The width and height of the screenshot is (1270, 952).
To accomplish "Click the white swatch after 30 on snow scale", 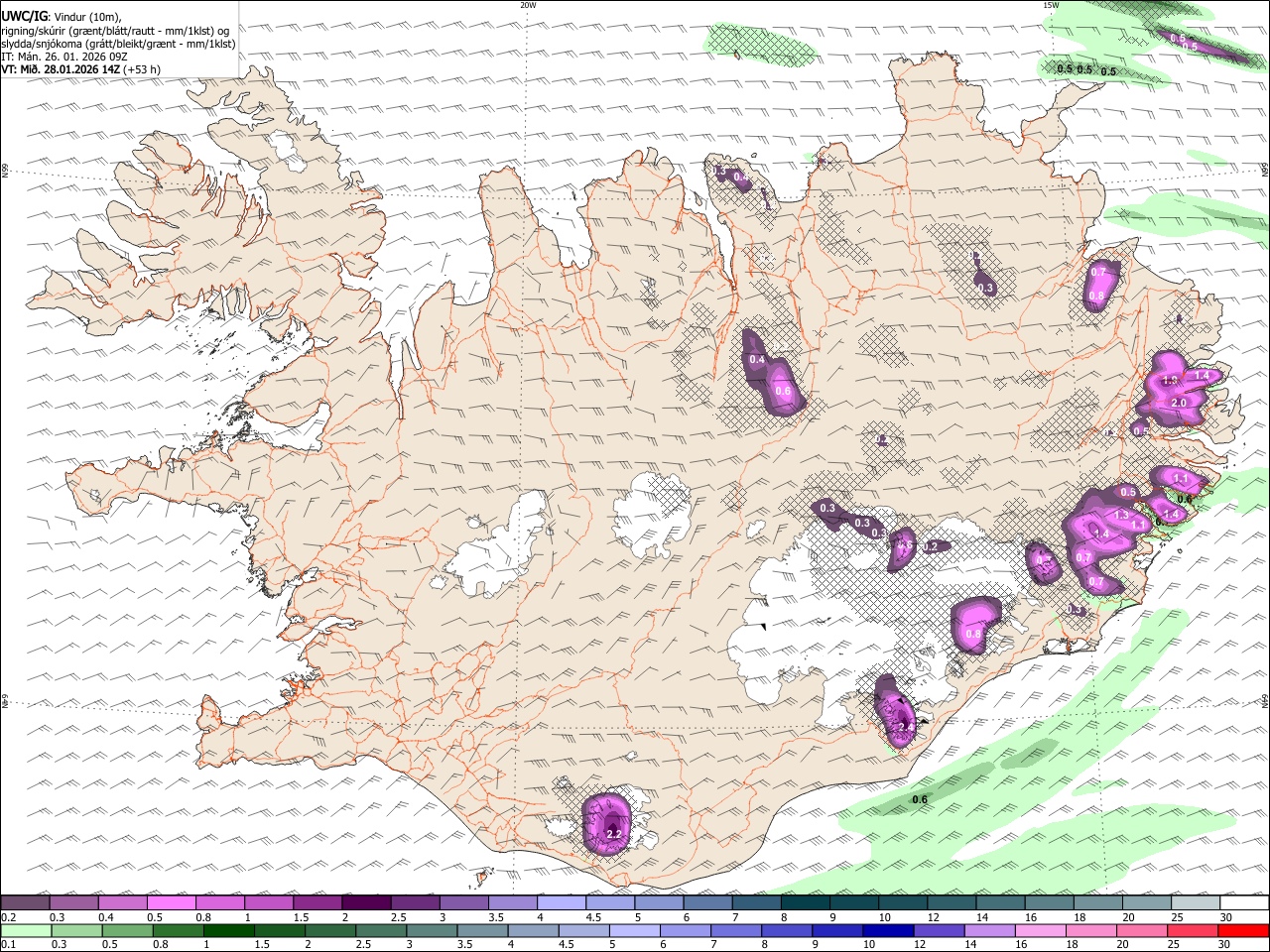I will 1244,903.
